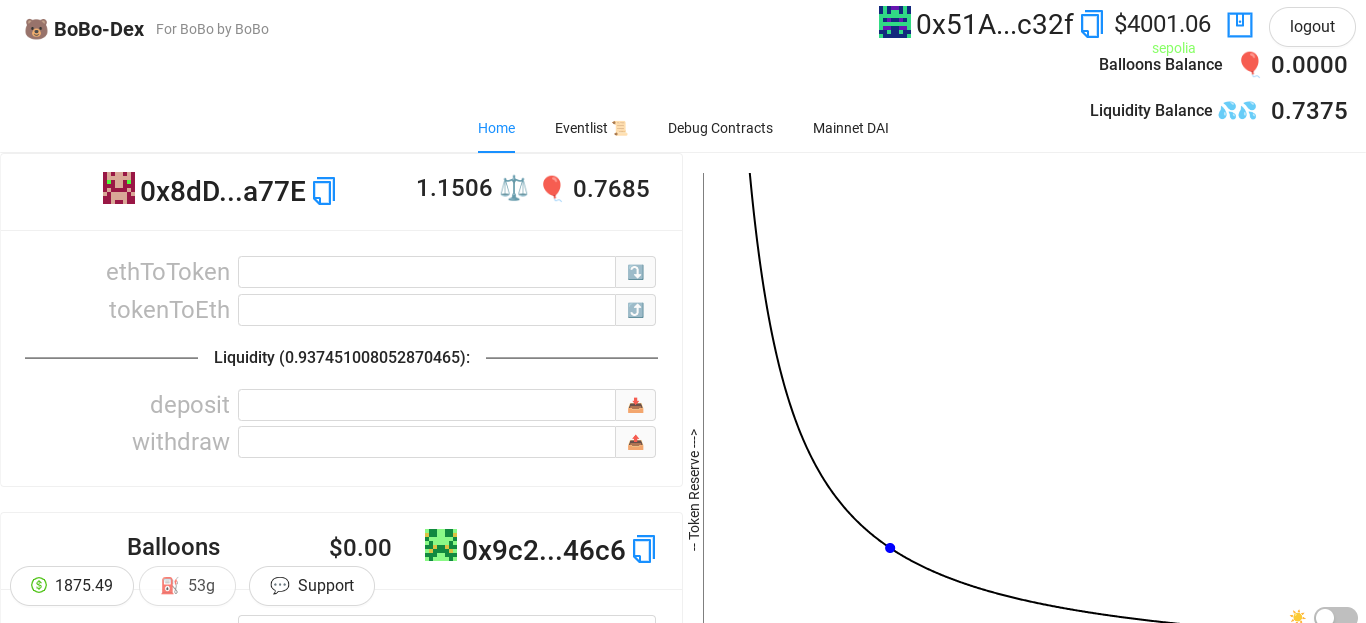
Task: Click the BoBo-Dex bear logo
Action: (x=36, y=28)
